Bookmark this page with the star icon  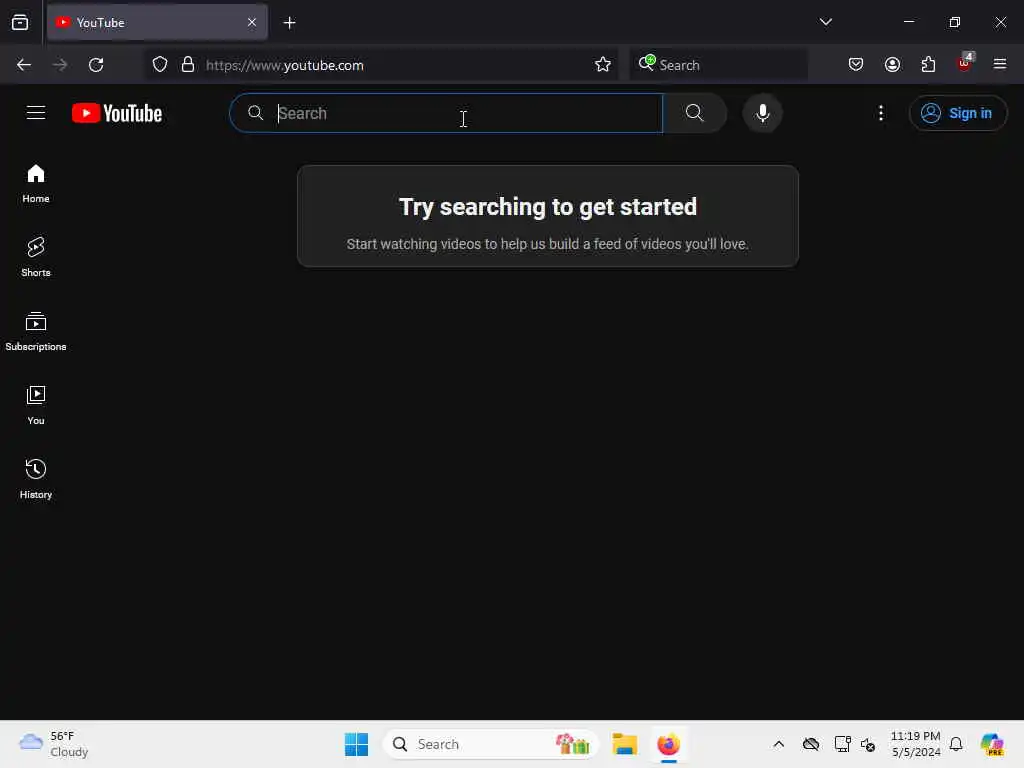pyautogui.click(x=603, y=65)
